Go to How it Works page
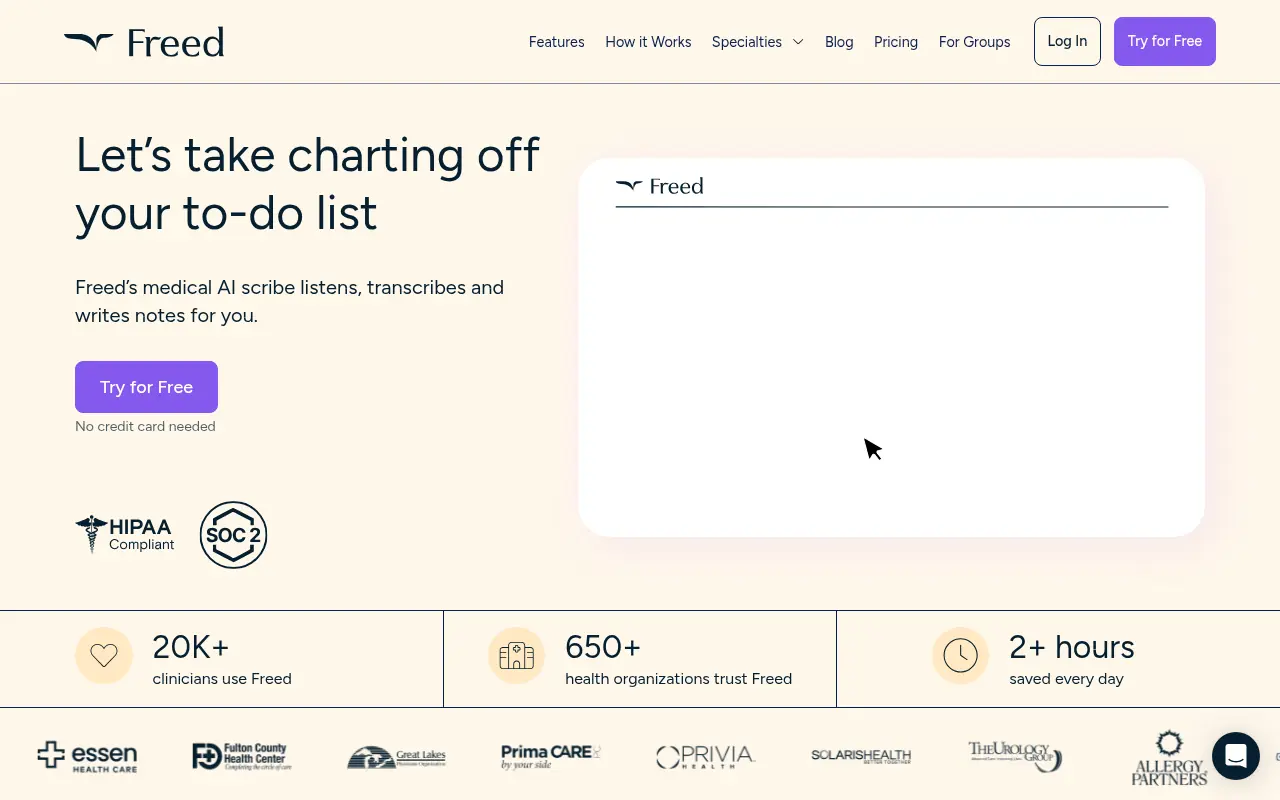The width and height of the screenshot is (1280, 800). coord(648,42)
